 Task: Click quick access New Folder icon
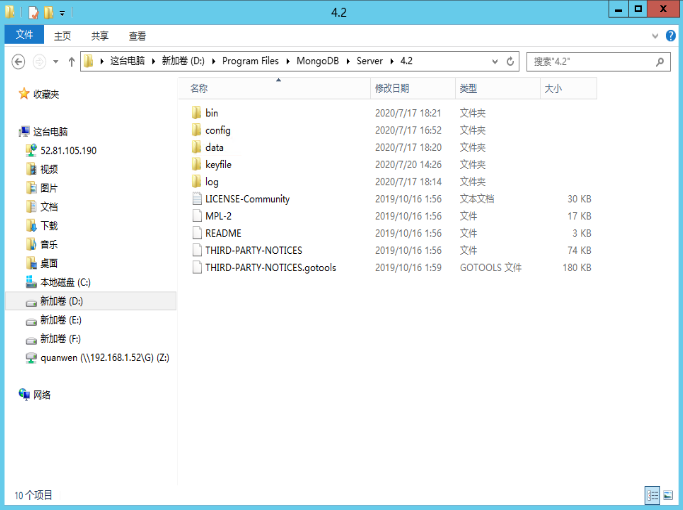click(48, 13)
